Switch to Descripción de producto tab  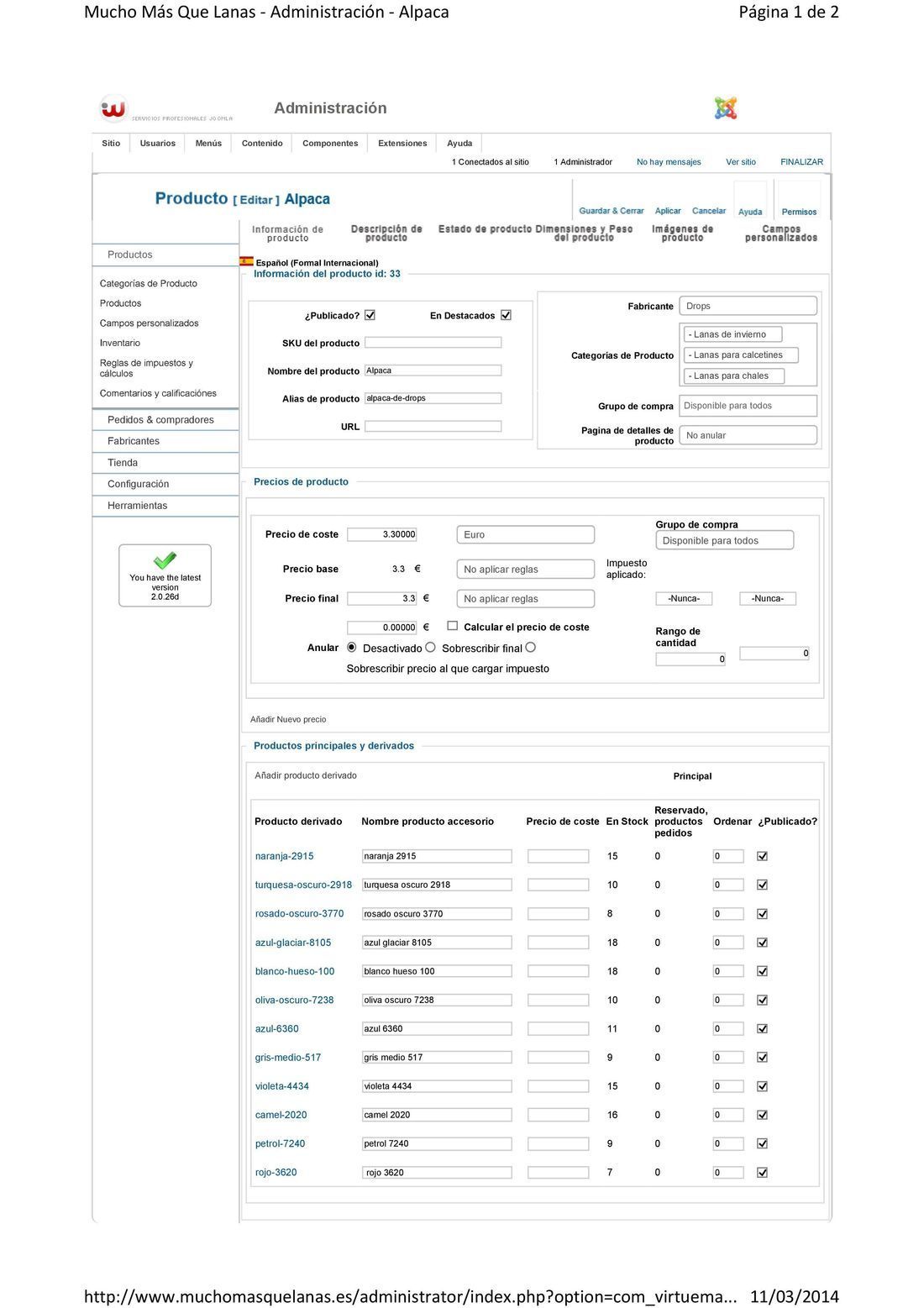386,234
